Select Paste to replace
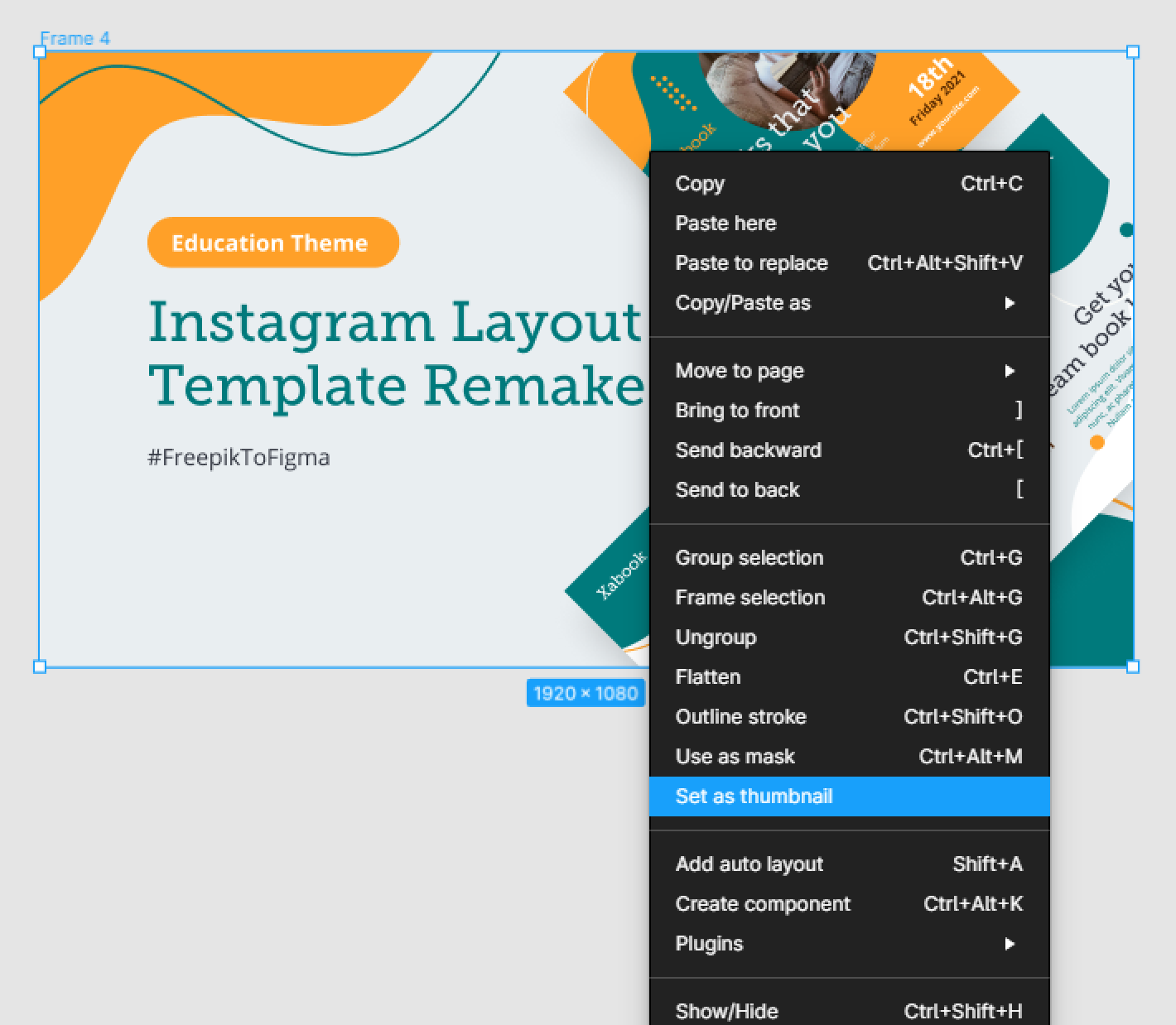Screen dimensions: 1176x1025 [849, 263]
